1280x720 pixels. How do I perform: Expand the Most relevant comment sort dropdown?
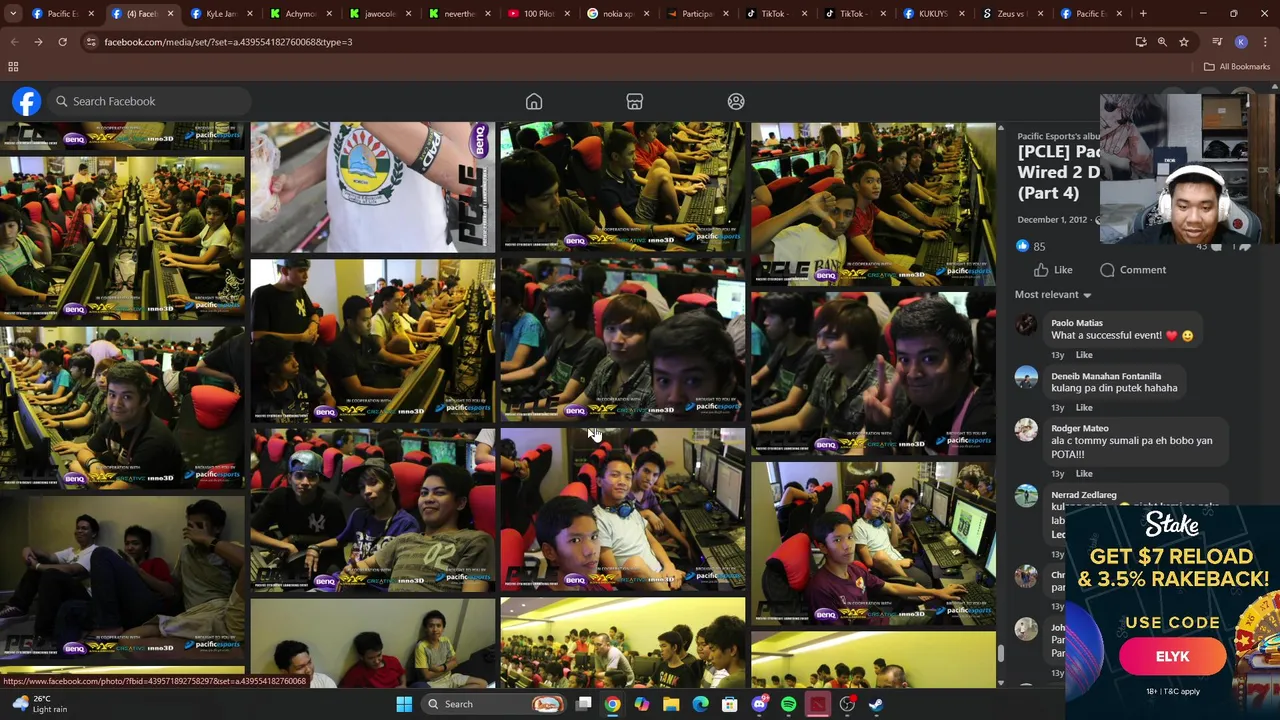(1053, 295)
